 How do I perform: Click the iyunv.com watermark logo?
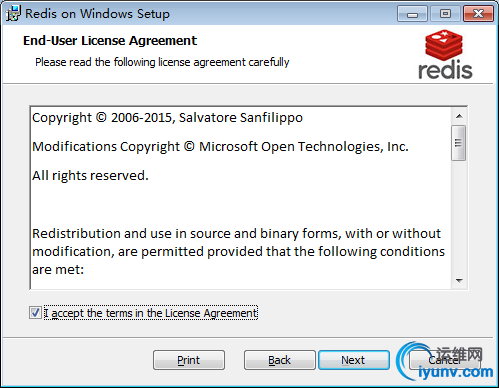[445, 362]
